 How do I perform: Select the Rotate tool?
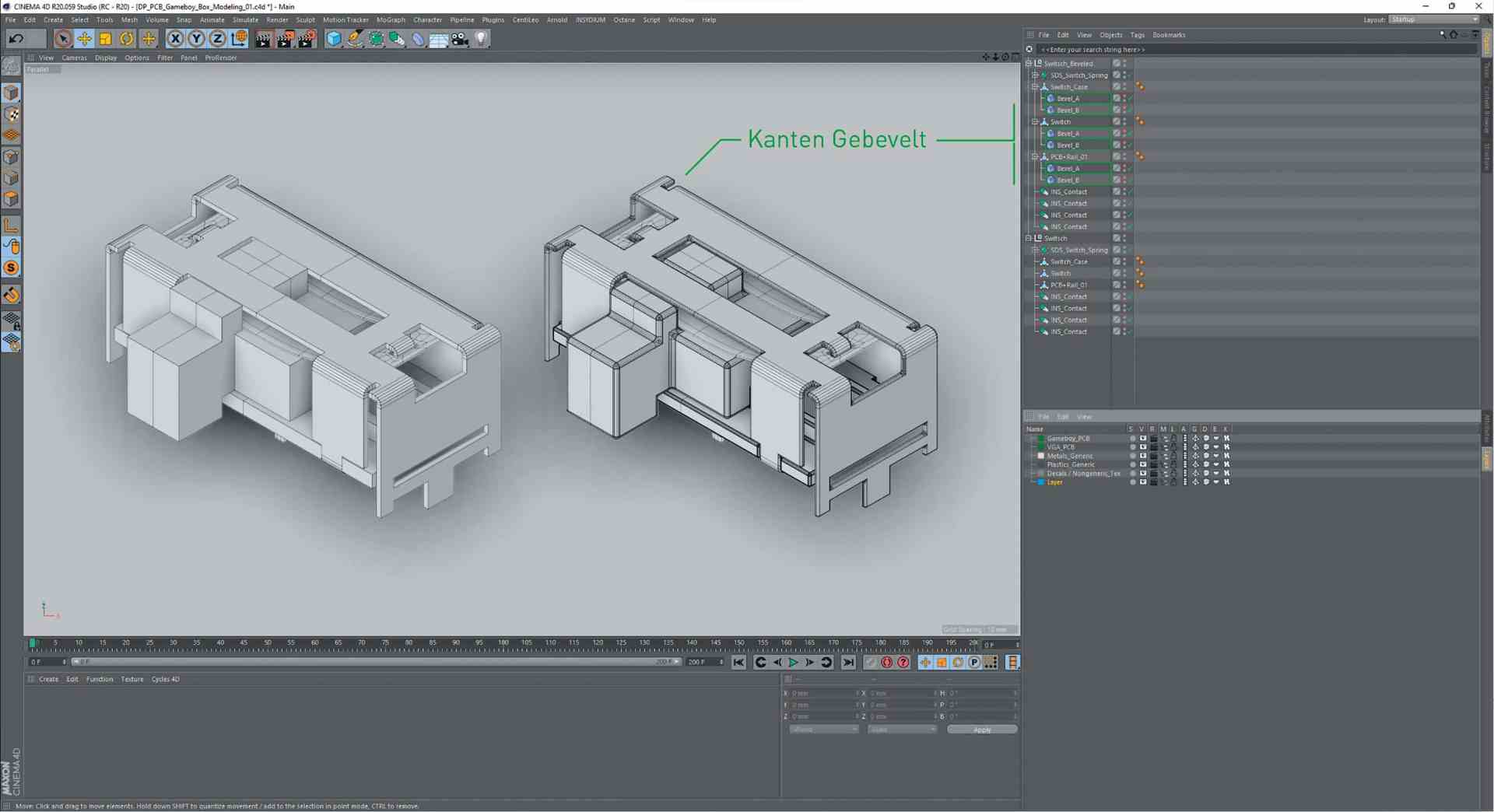(126, 38)
